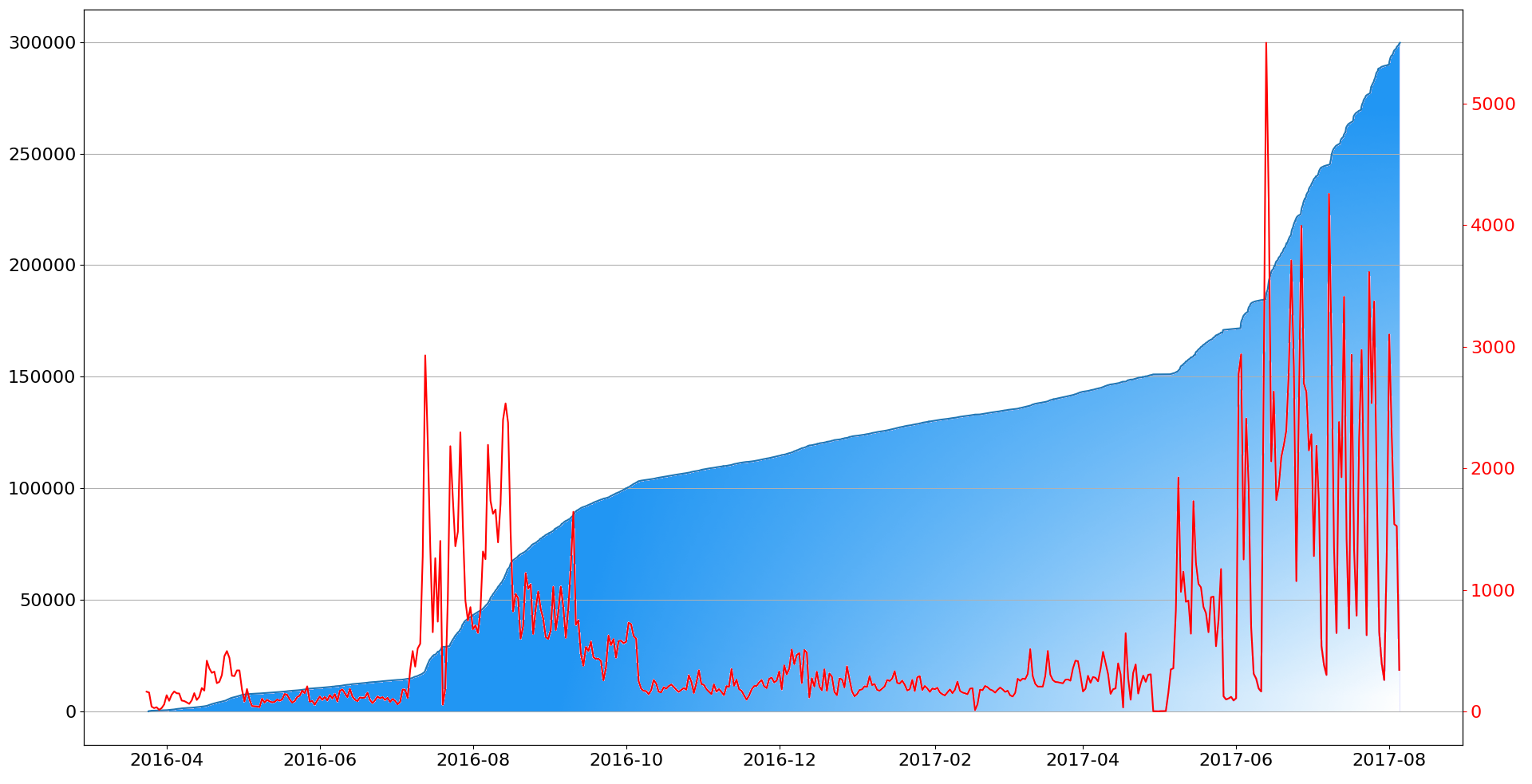
Task: Click the red right axis label 5000
Action: coord(1492,104)
